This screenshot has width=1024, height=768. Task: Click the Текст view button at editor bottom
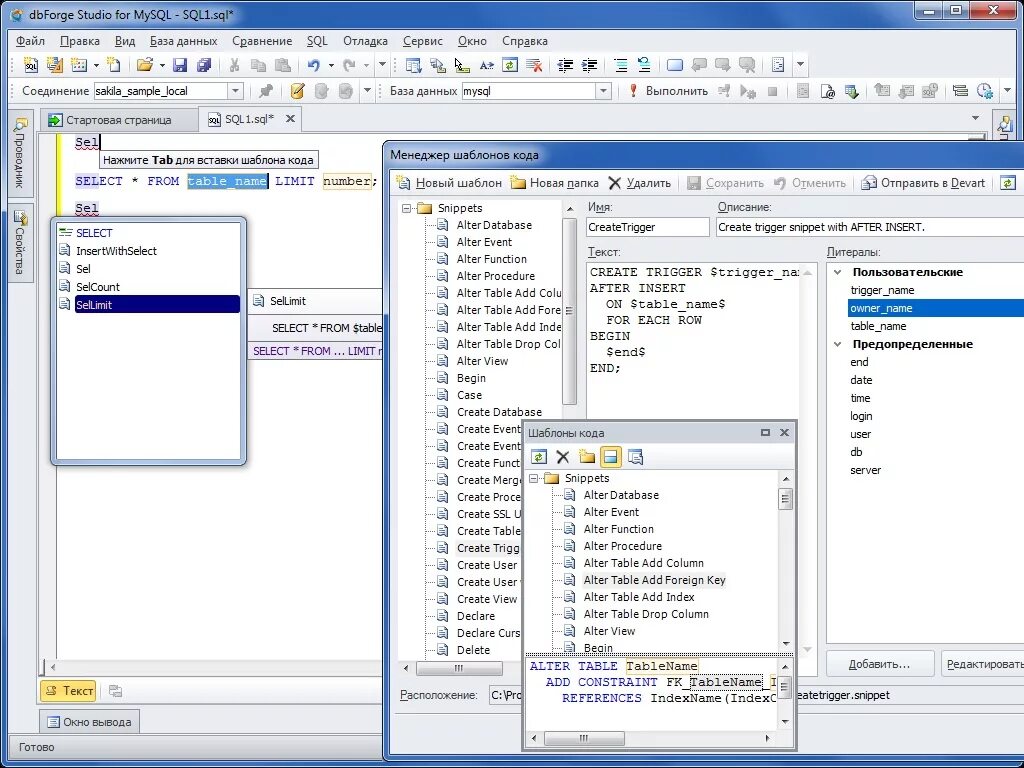coord(68,691)
